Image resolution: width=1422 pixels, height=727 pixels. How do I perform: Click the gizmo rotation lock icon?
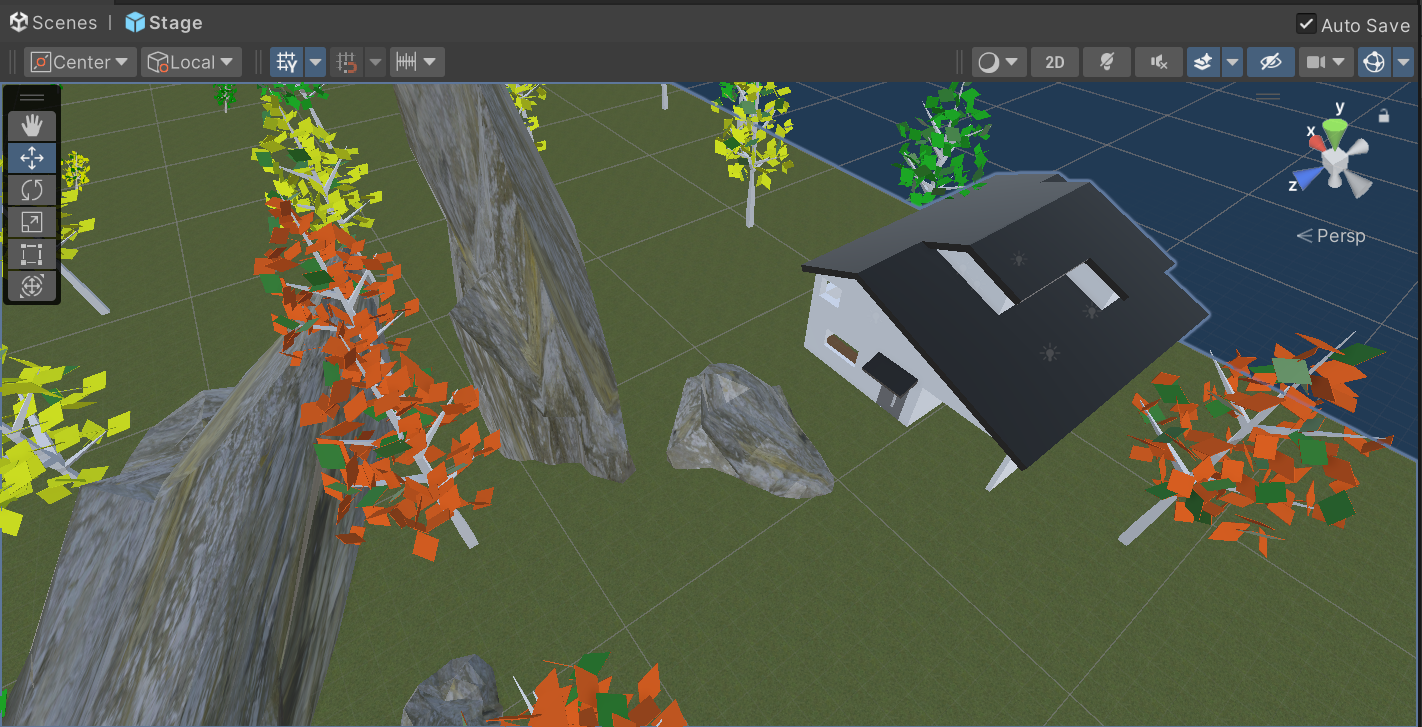pos(1384,116)
